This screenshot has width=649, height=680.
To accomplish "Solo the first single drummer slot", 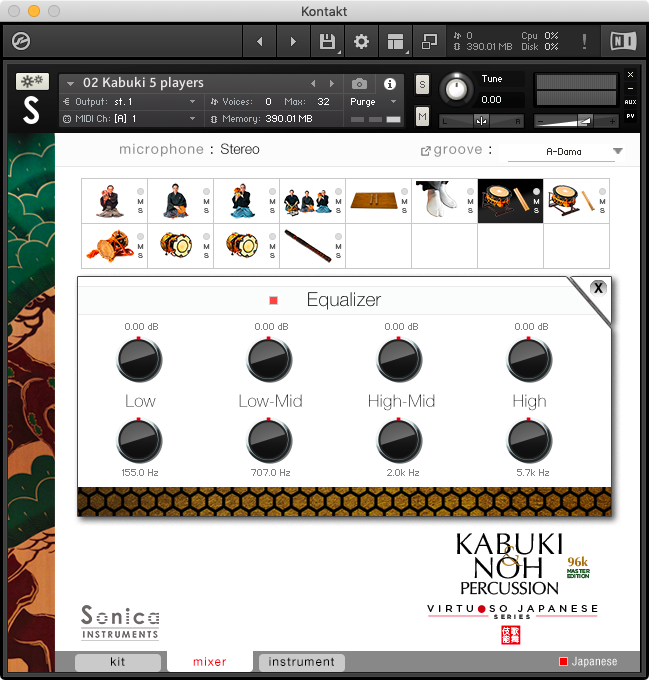I will tap(140, 210).
